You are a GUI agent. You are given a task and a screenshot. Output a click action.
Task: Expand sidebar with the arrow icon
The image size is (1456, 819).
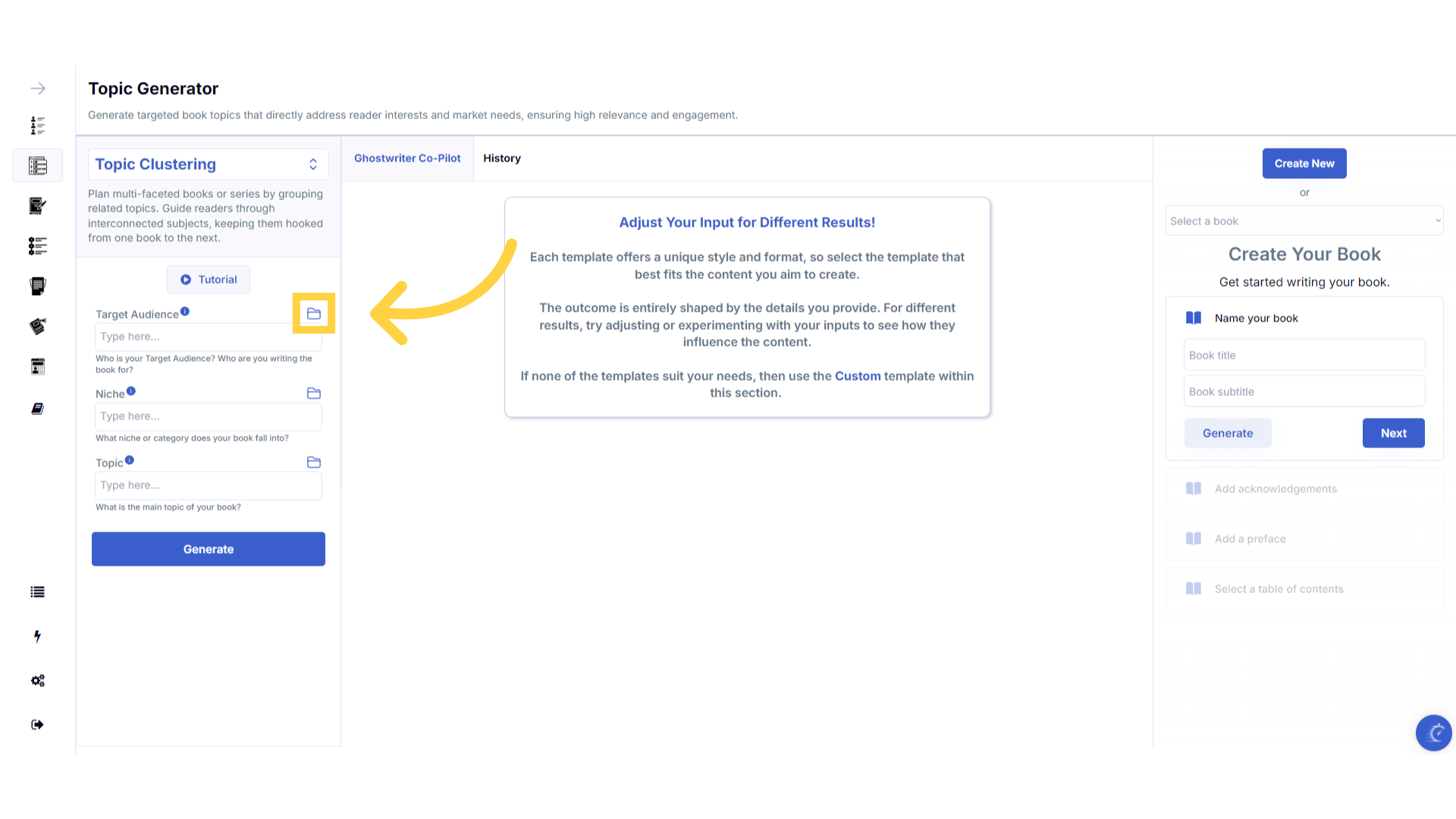tap(37, 89)
